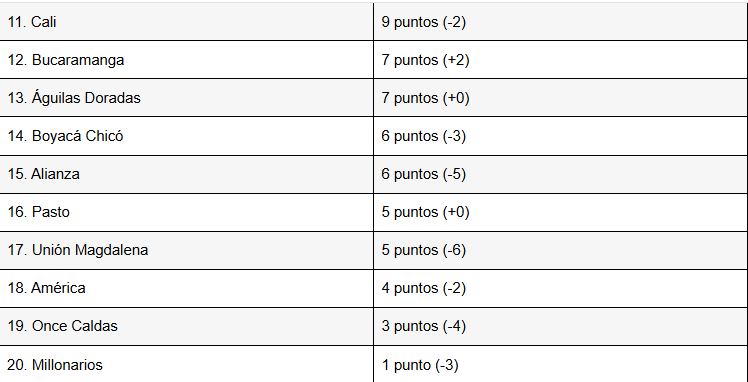Click the '6 puntos (-5)' cell
The width and height of the screenshot is (748, 382).
(x=561, y=175)
